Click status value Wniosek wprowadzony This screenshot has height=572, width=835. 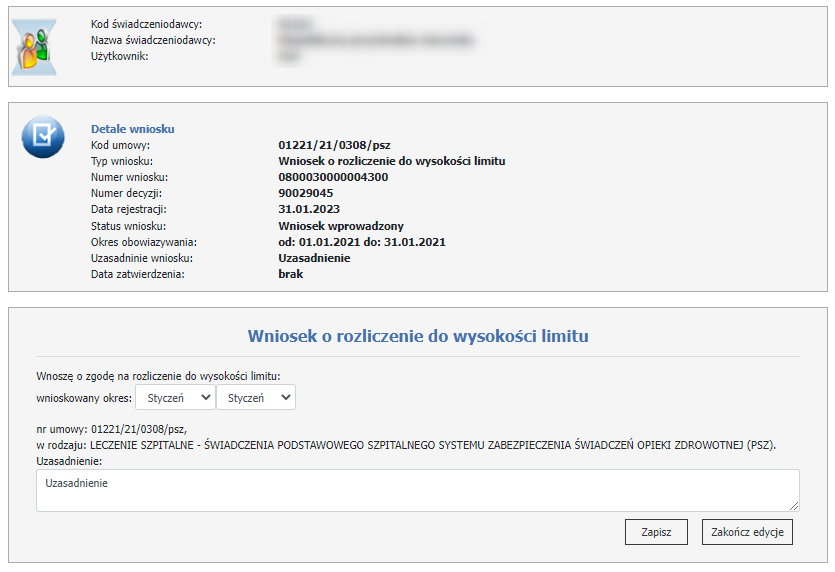[x=341, y=226]
